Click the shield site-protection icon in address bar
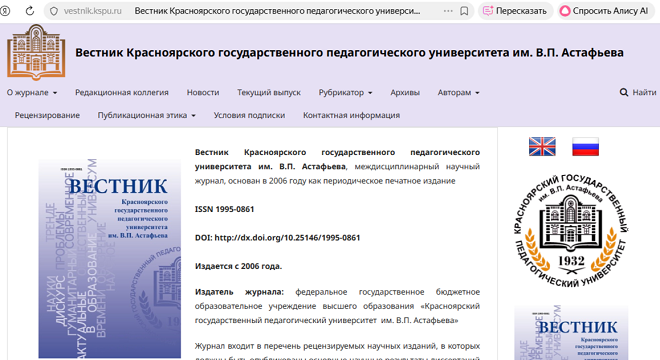The width and height of the screenshot is (660, 360). [54, 11]
